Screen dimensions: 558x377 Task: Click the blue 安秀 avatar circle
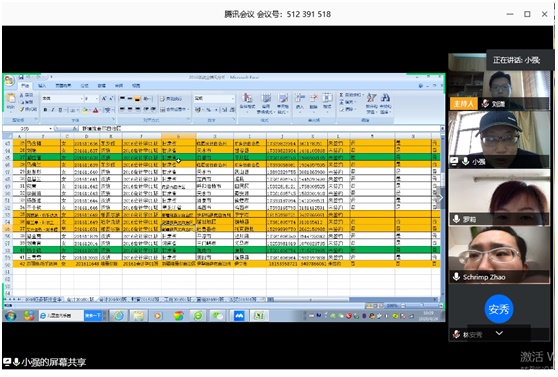(499, 309)
